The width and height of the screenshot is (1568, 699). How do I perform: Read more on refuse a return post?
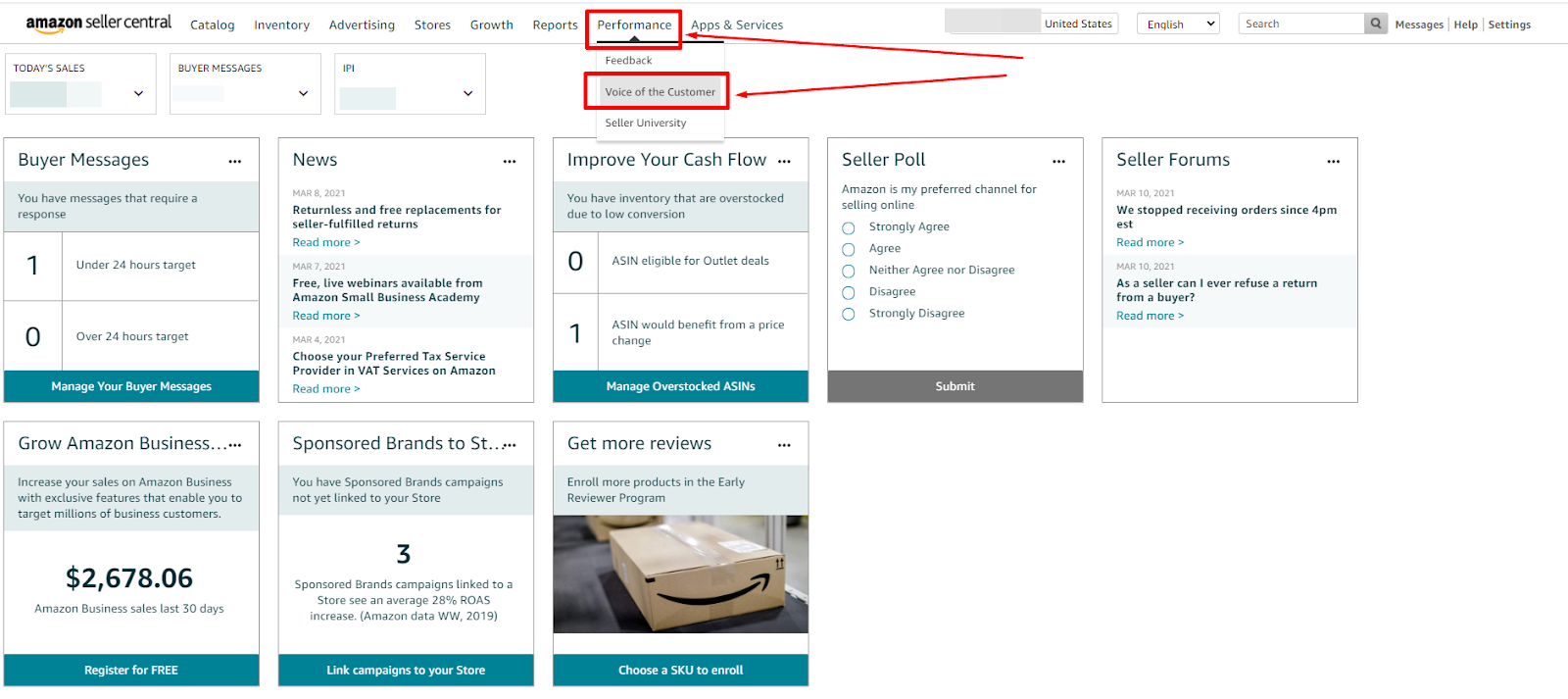pyautogui.click(x=1151, y=316)
